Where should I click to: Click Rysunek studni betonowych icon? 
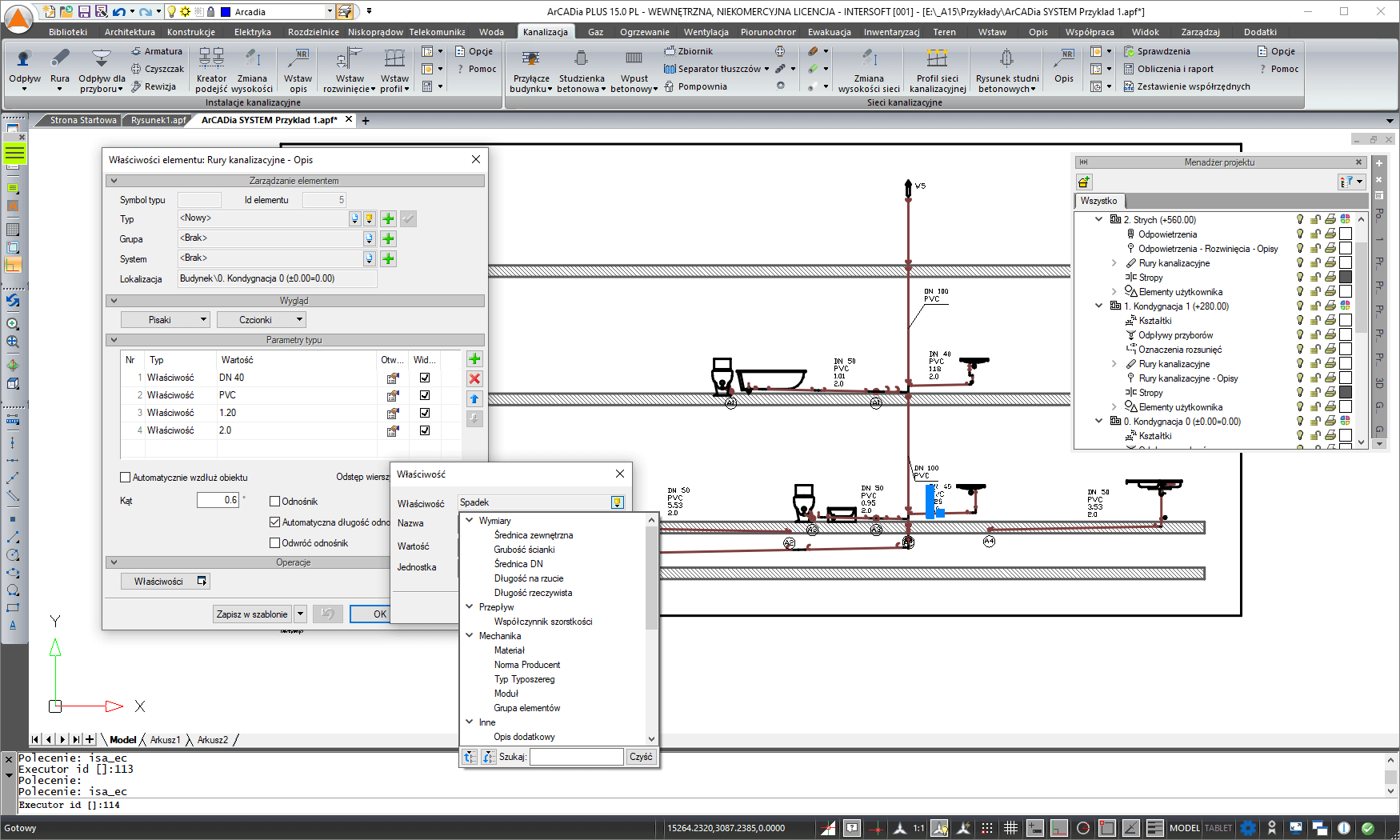click(1007, 59)
